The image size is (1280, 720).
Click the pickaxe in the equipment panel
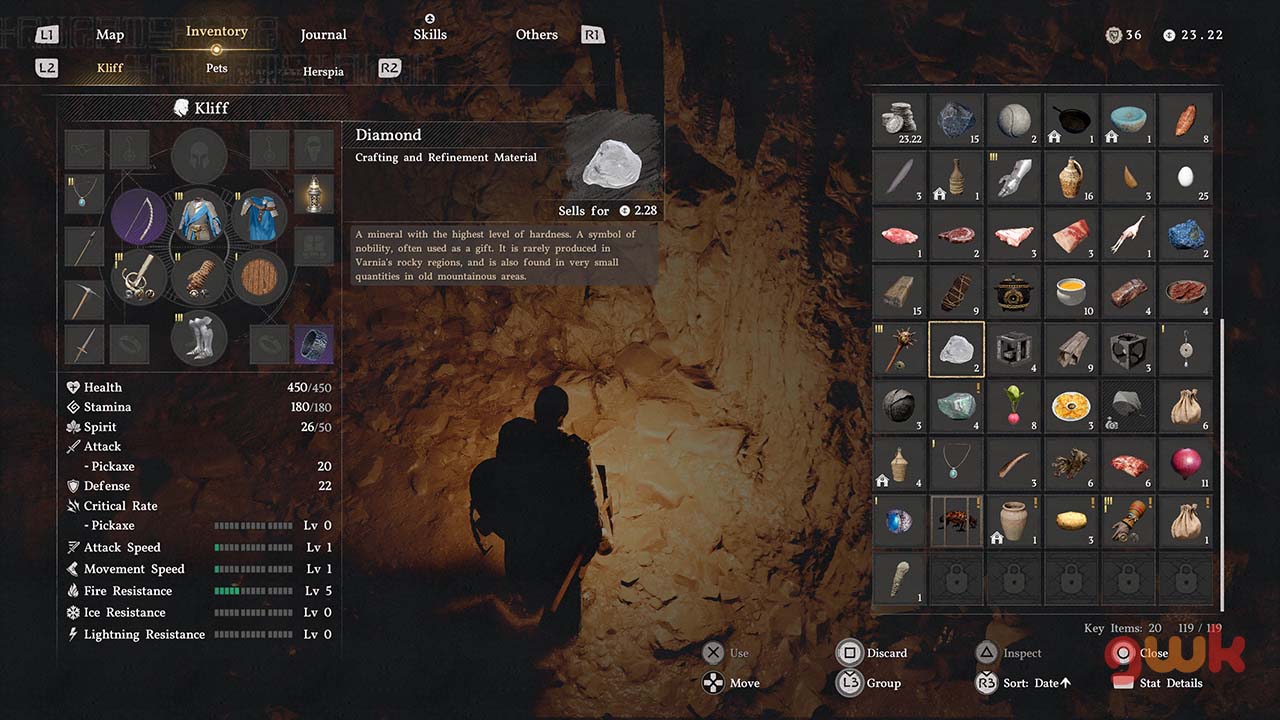coord(84,298)
